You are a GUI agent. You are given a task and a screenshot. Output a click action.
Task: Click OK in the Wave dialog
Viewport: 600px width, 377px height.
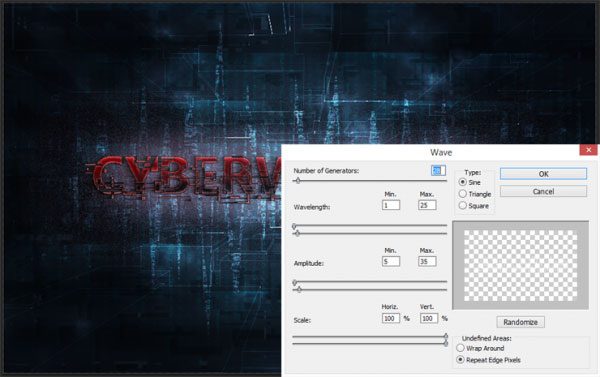click(543, 174)
